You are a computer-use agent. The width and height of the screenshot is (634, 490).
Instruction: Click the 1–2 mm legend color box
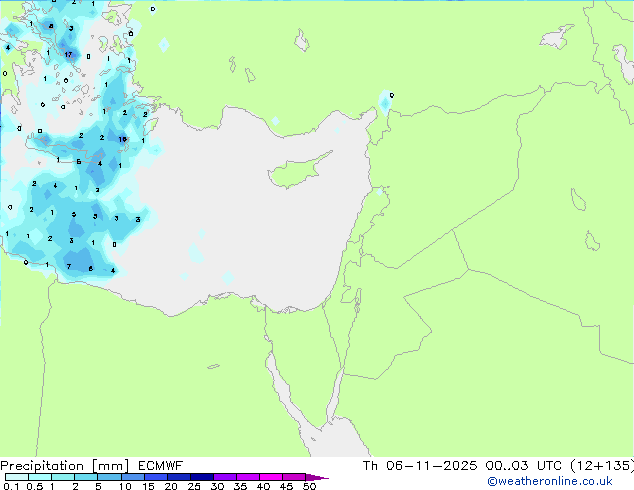tap(63, 477)
